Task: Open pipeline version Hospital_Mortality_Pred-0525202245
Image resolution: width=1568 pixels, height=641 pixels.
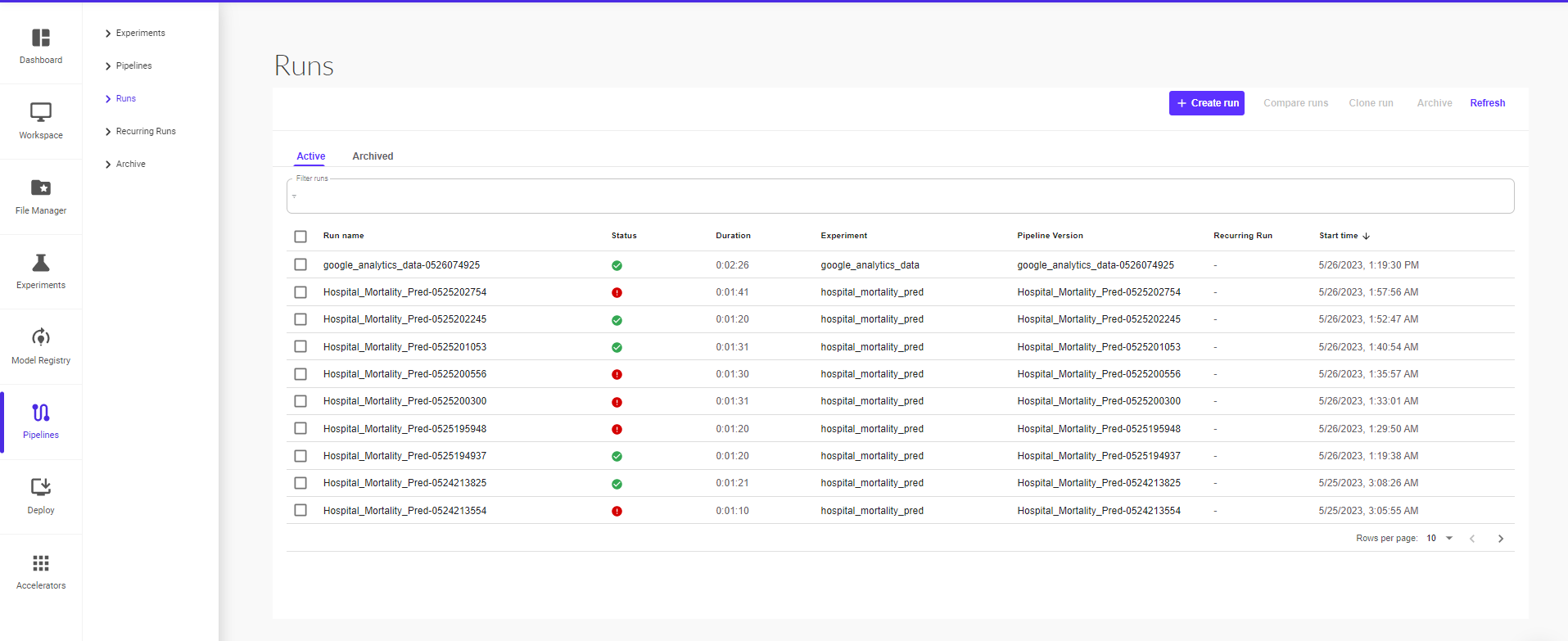Action: 1099,319
